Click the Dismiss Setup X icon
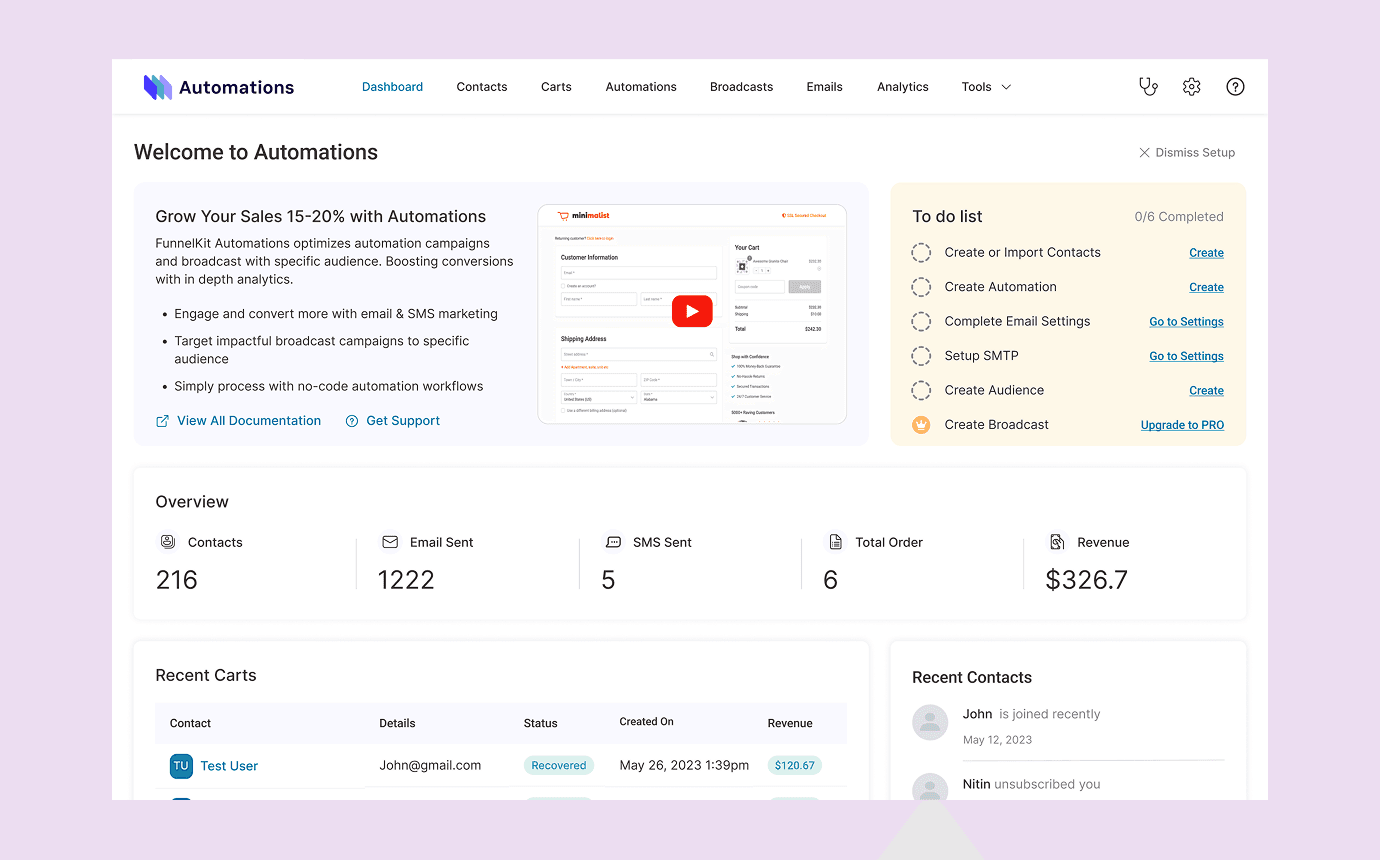 1144,153
